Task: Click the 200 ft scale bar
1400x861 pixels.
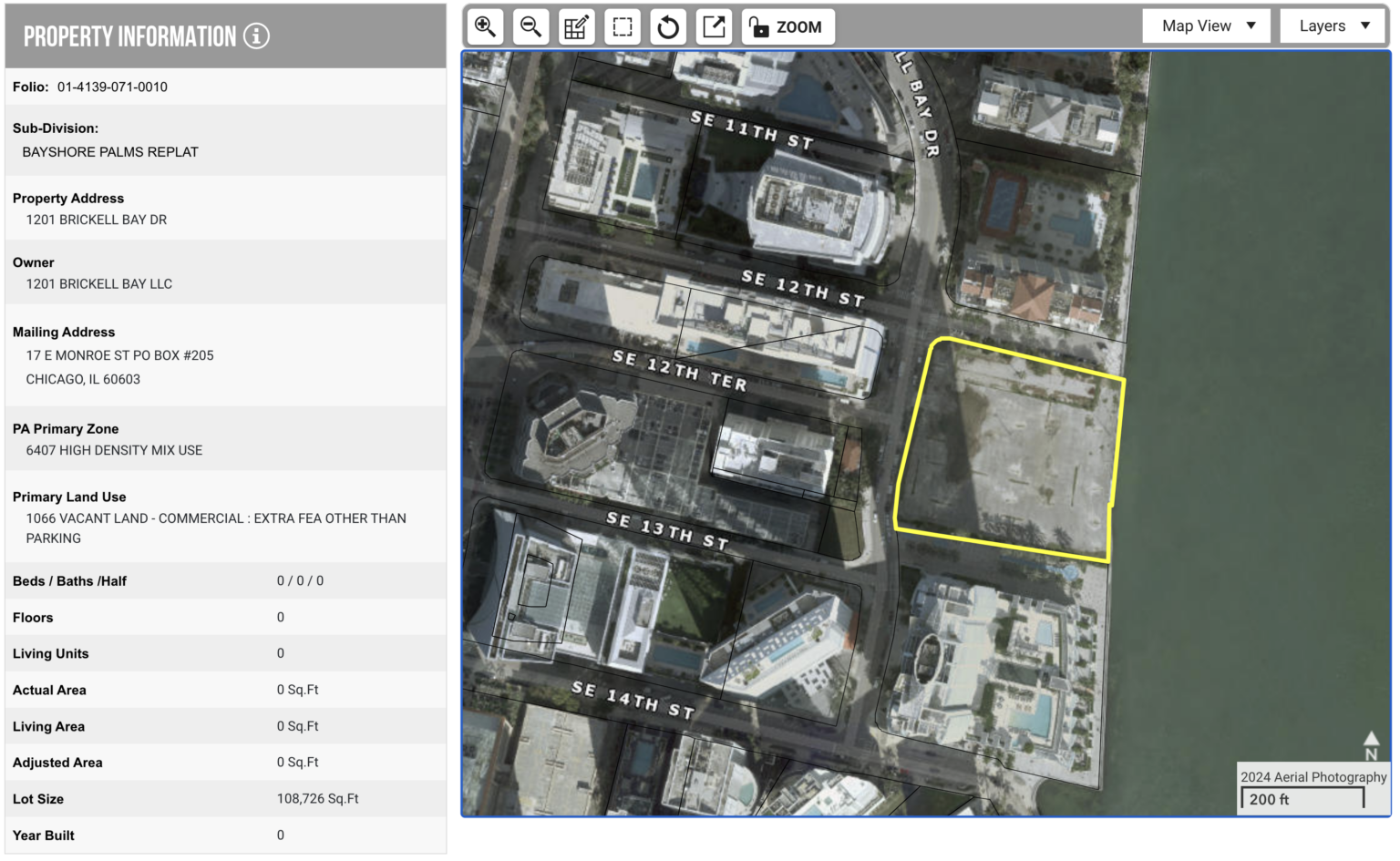Action: click(1302, 799)
